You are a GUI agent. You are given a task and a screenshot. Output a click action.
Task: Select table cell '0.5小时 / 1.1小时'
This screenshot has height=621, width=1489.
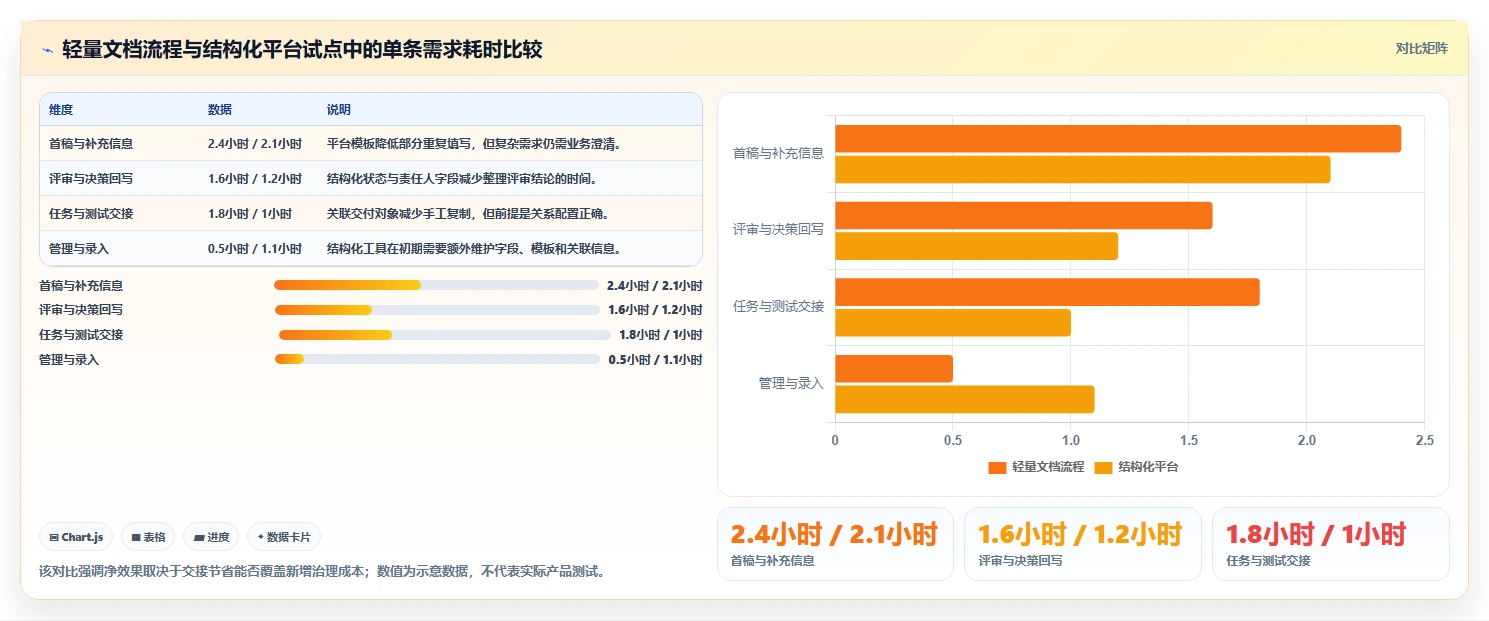(255, 249)
